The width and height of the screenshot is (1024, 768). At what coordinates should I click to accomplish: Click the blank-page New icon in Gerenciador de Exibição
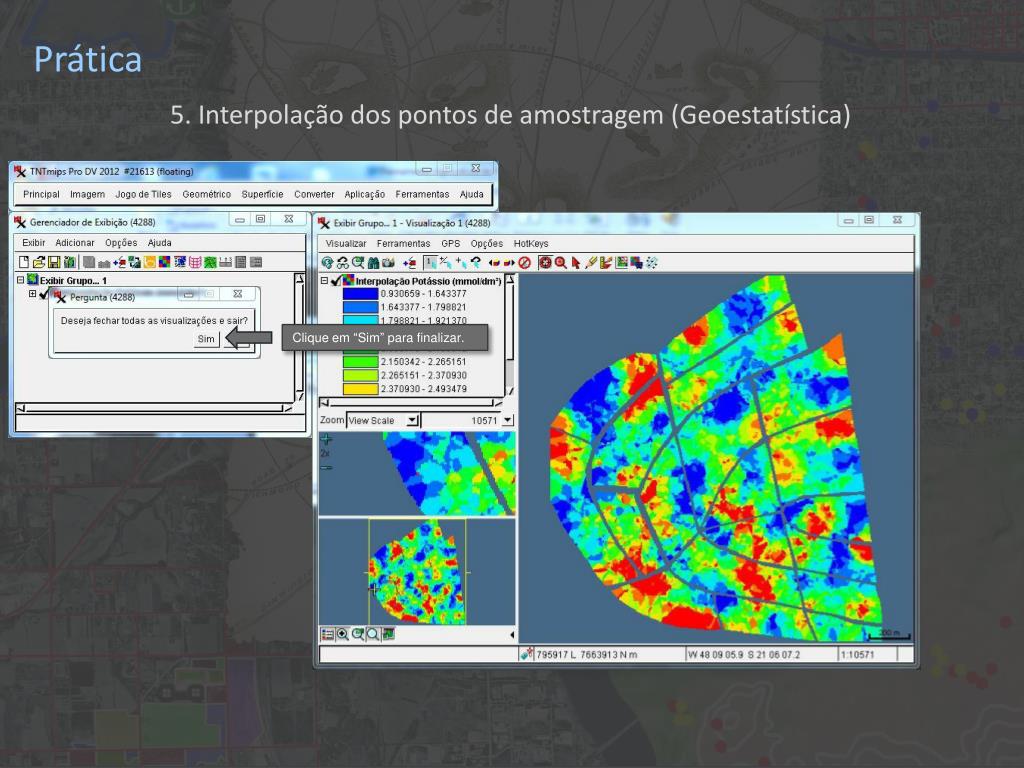pos(24,262)
